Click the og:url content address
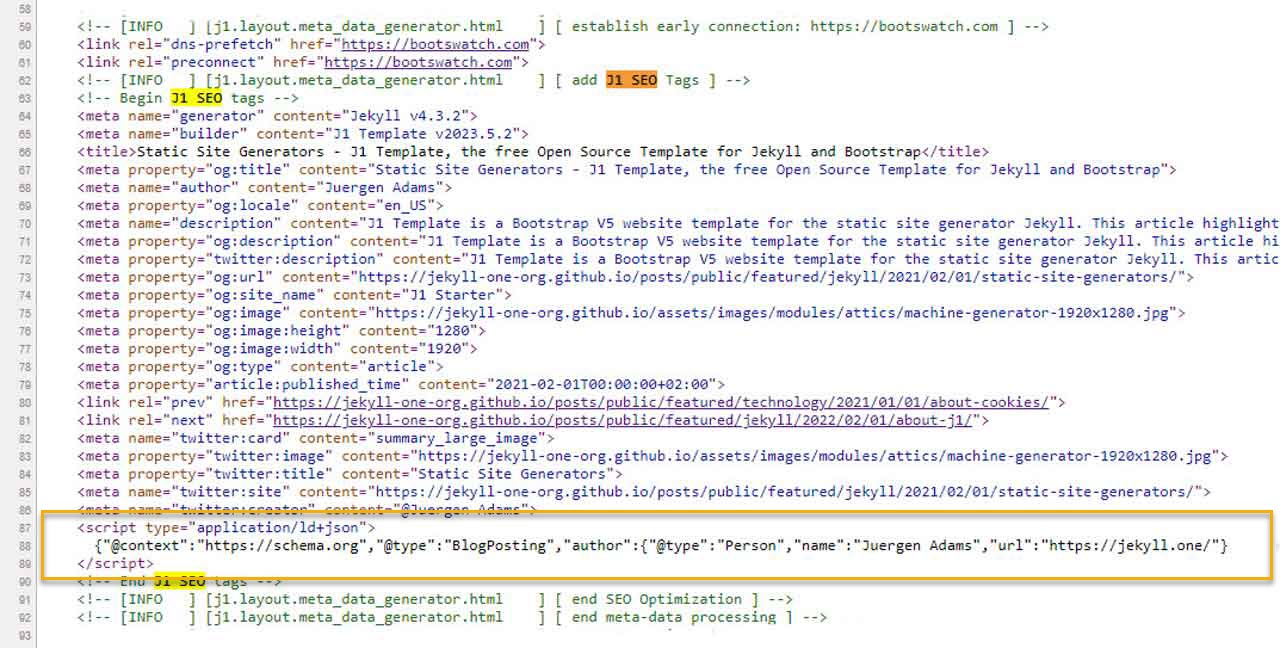This screenshot has height=648, width=1280. click(x=768, y=276)
